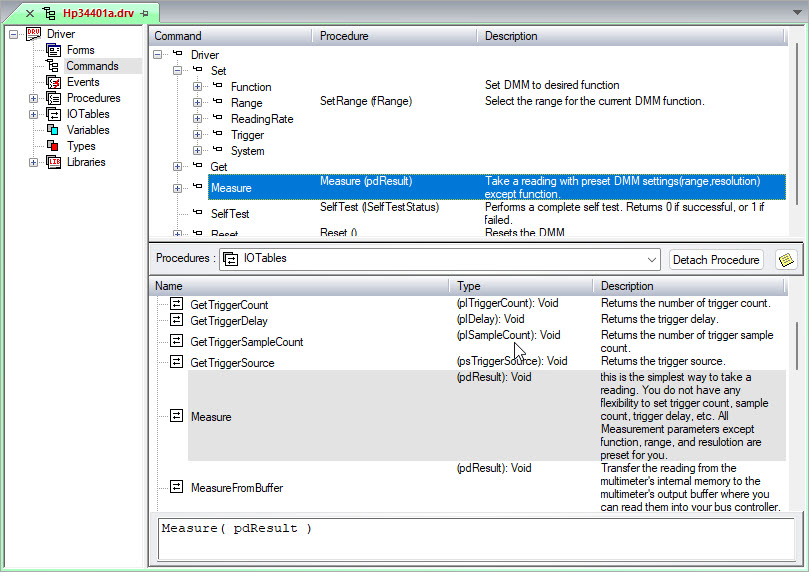Expand the Function command node
Viewport: 809px width, 572px height.
[x=198, y=86]
